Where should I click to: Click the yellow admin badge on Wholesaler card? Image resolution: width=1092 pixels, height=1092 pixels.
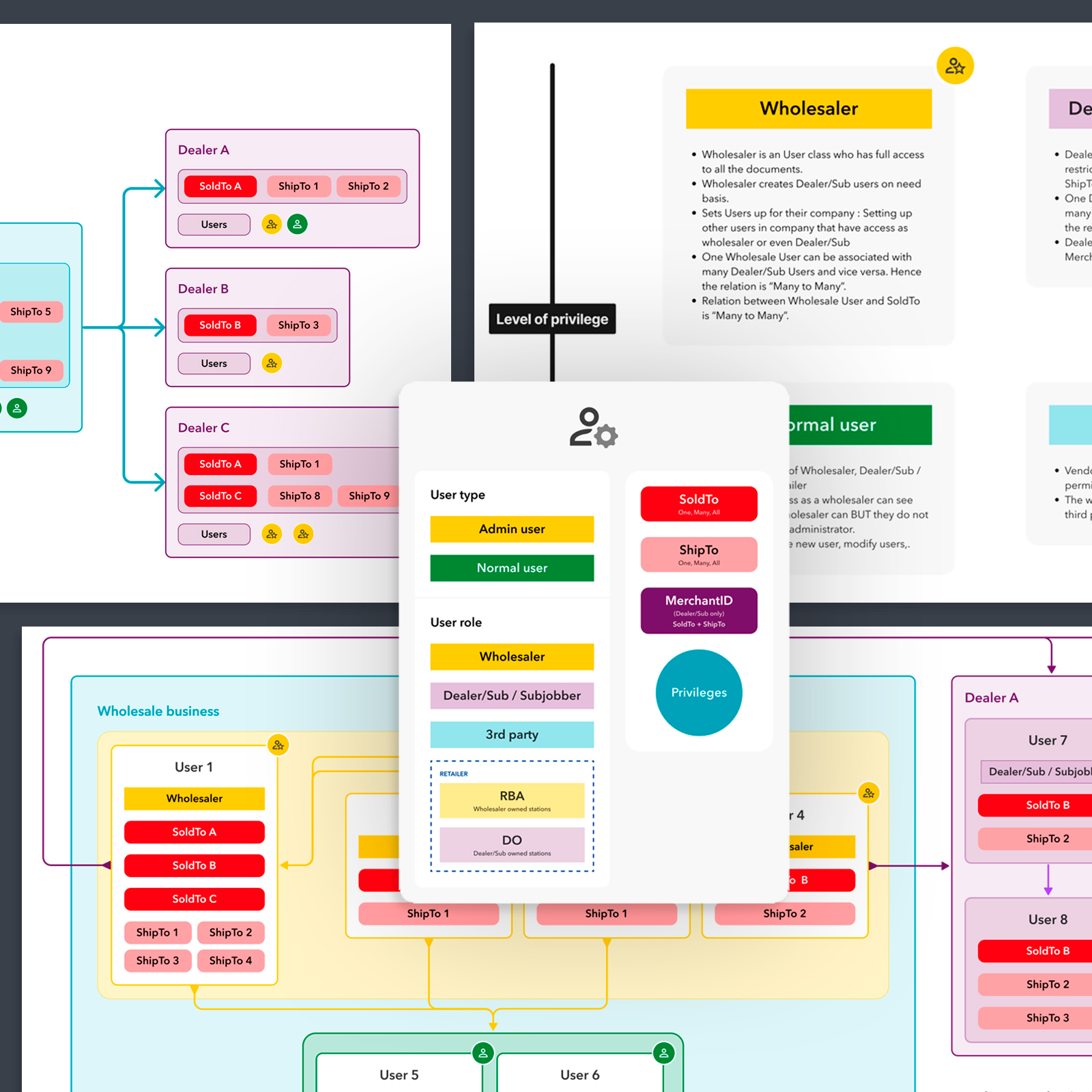click(955, 66)
